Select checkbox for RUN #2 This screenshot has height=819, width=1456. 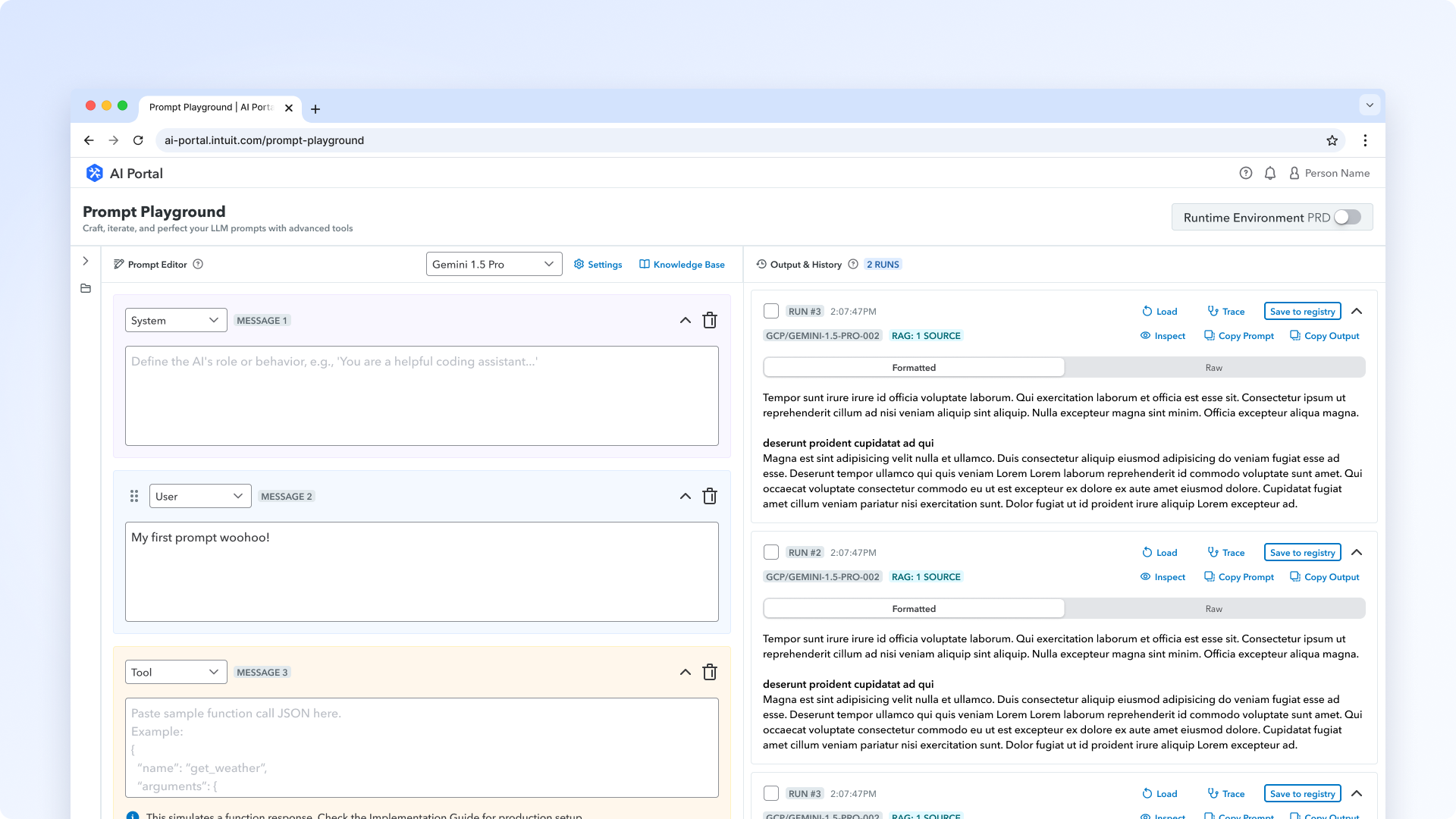pos(771,552)
